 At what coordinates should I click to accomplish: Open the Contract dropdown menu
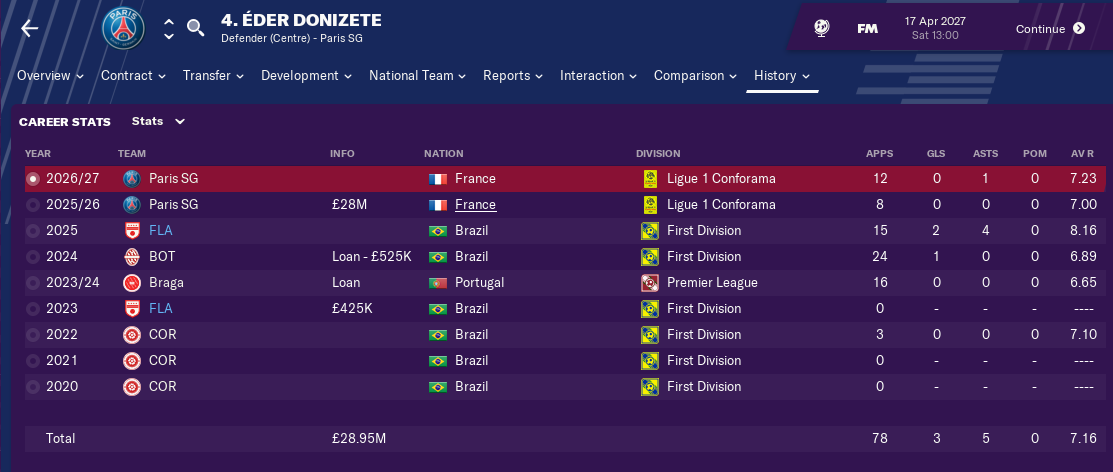click(x=133, y=76)
